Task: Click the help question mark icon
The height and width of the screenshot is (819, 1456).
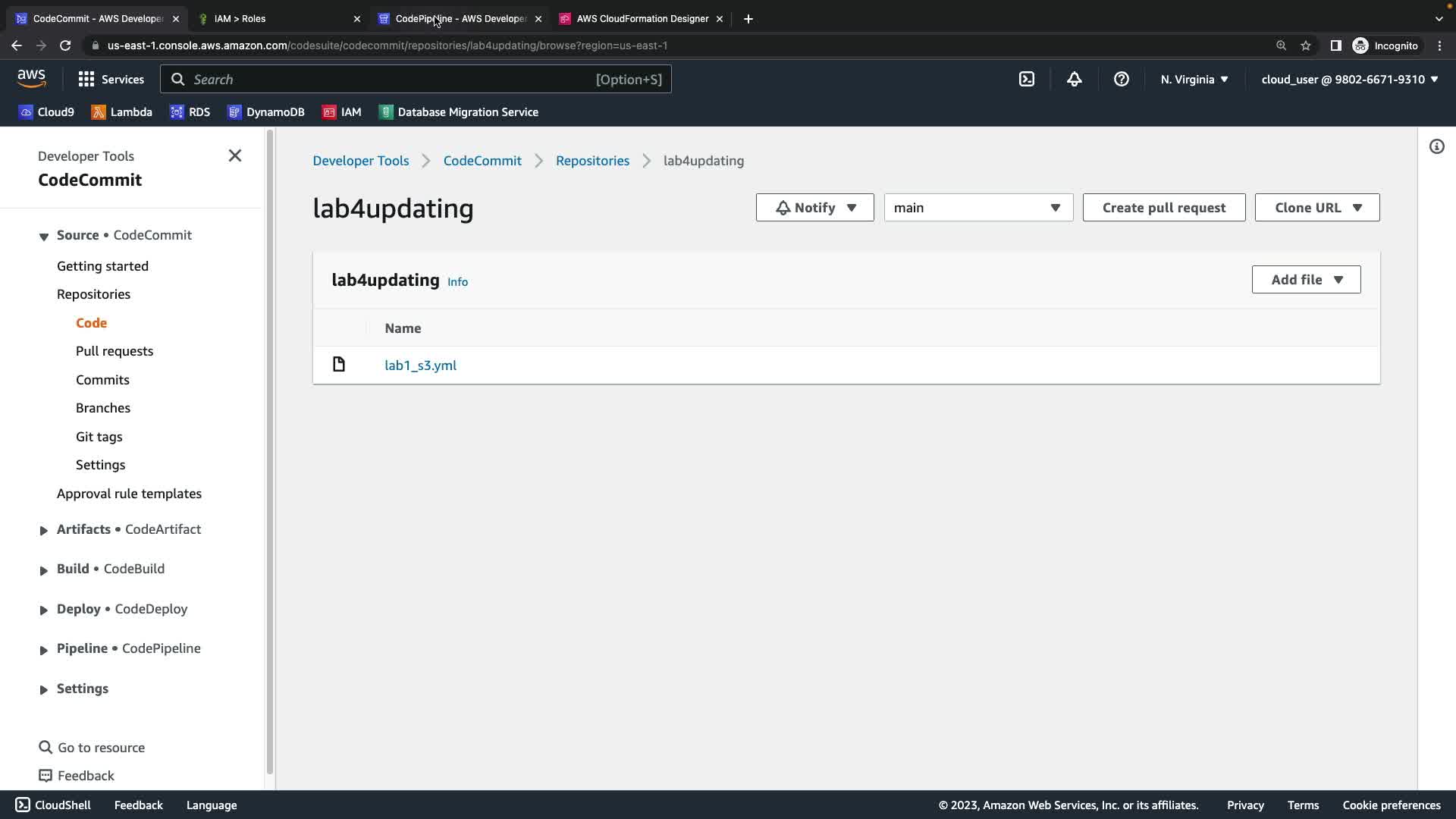Action: pyautogui.click(x=1121, y=79)
